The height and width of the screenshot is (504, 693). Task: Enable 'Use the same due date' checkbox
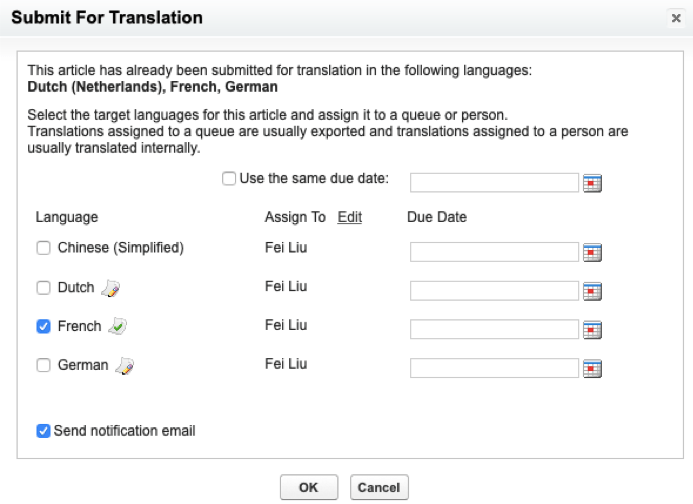click(x=230, y=179)
